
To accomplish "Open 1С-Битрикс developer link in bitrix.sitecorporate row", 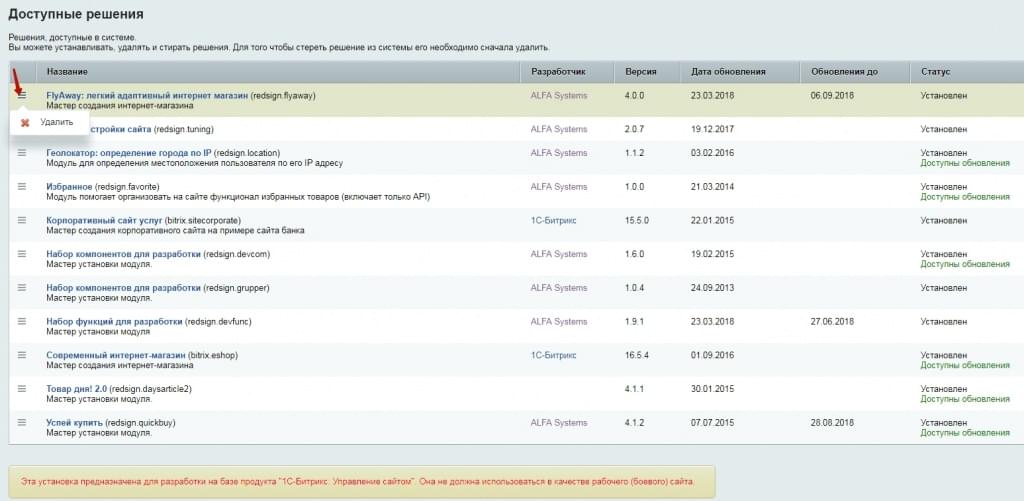I will pyautogui.click(x=553, y=221).
